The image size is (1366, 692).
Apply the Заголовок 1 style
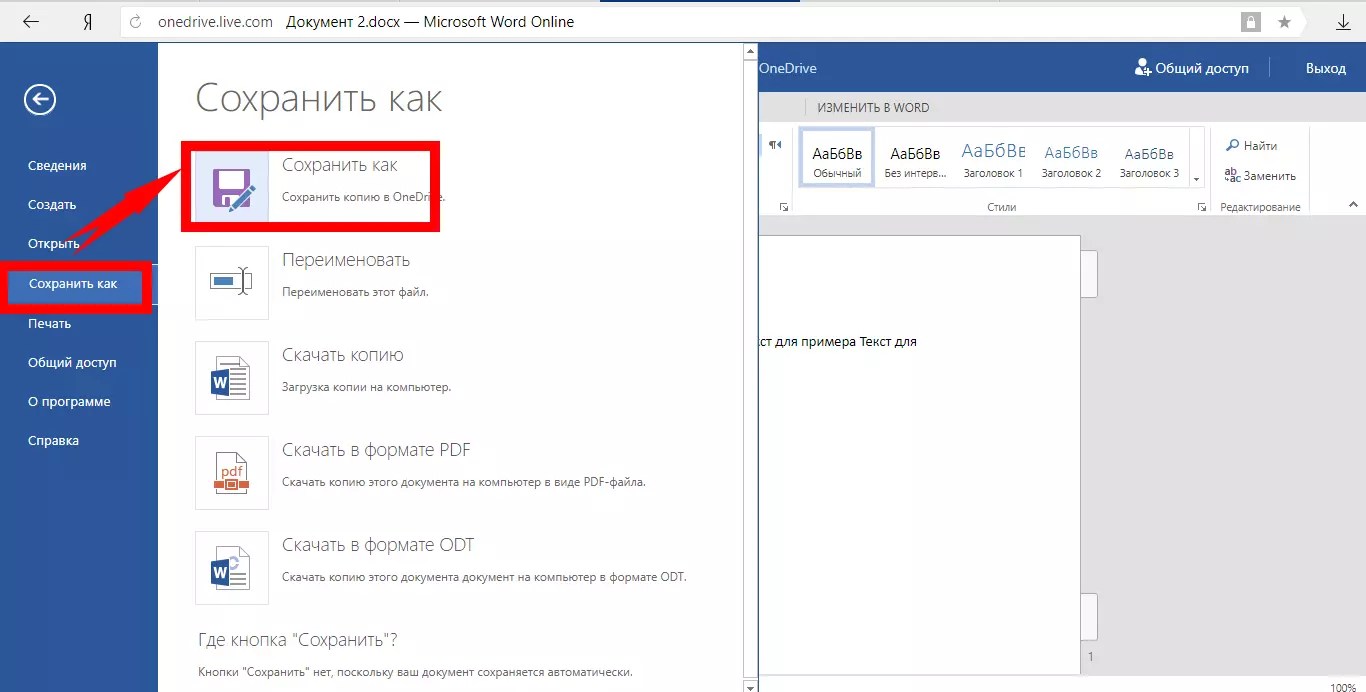coord(993,157)
